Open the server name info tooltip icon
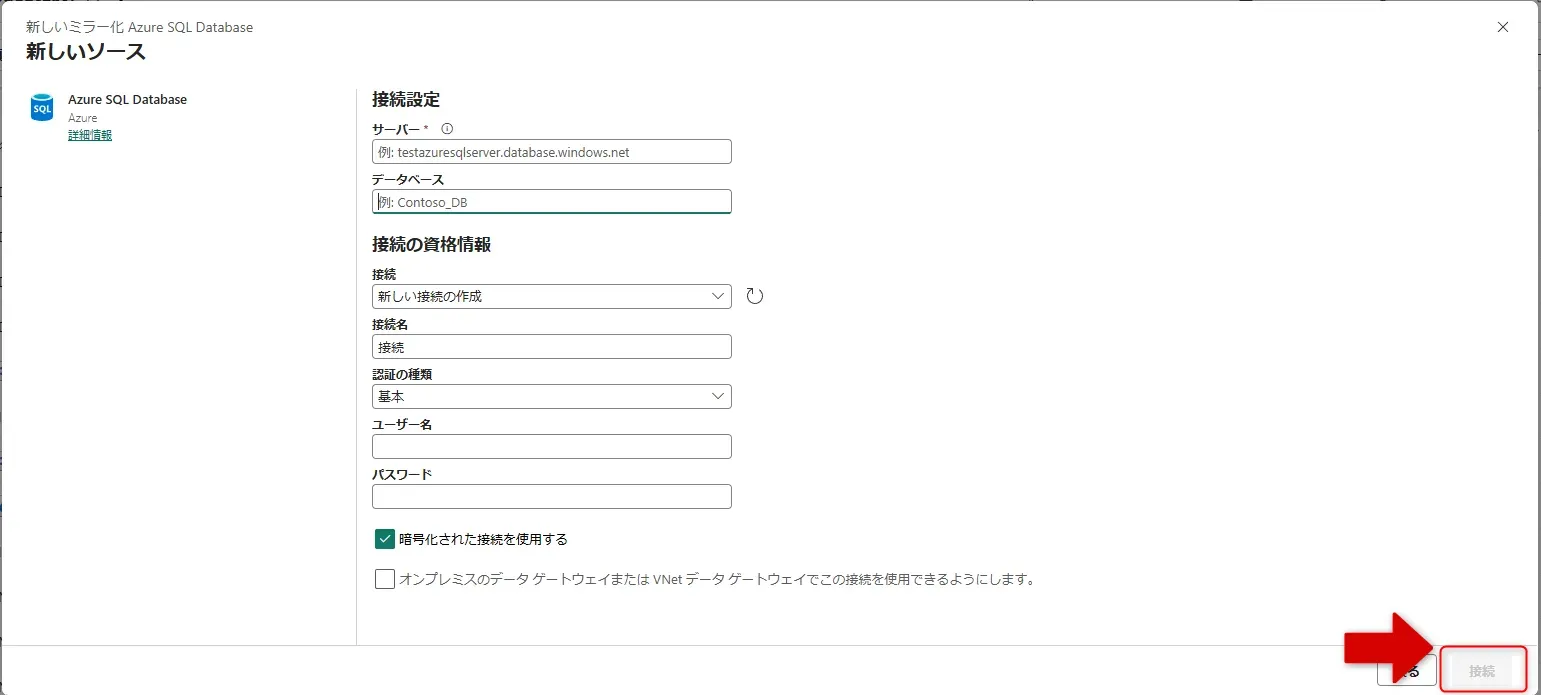This screenshot has width=1541, height=695. click(x=446, y=128)
